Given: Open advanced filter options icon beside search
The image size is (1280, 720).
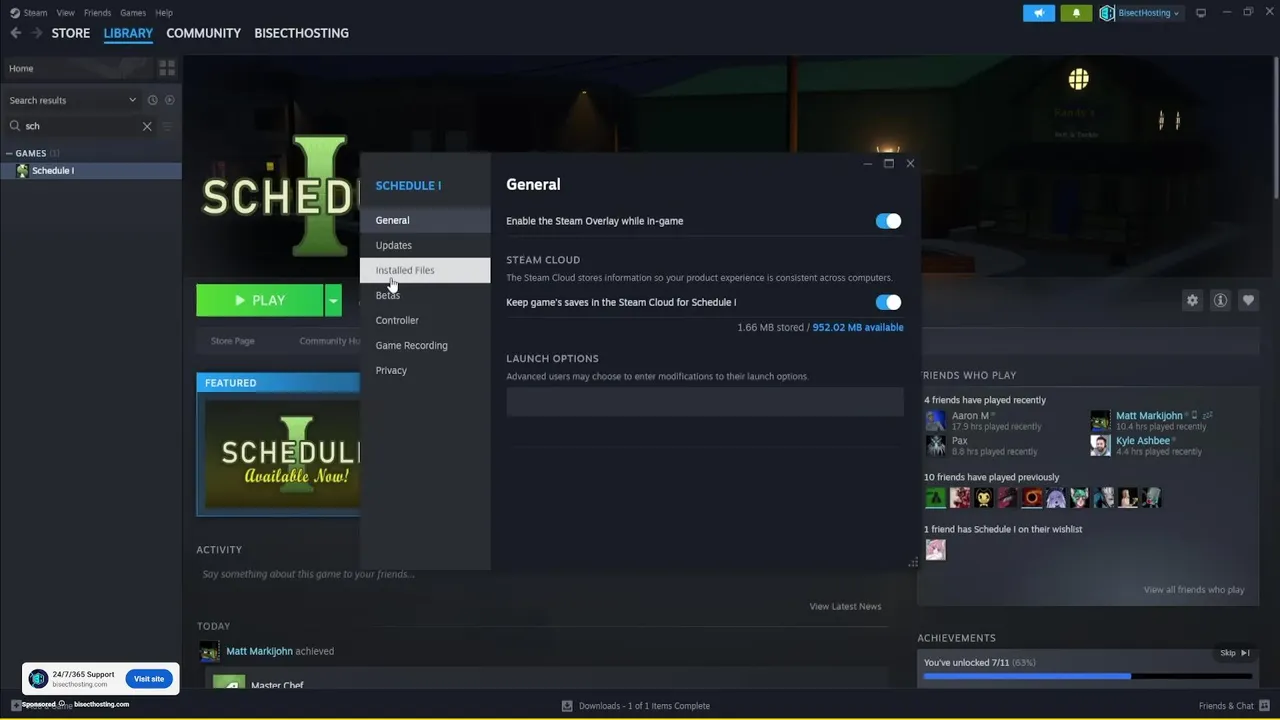Looking at the screenshot, I should (168, 126).
